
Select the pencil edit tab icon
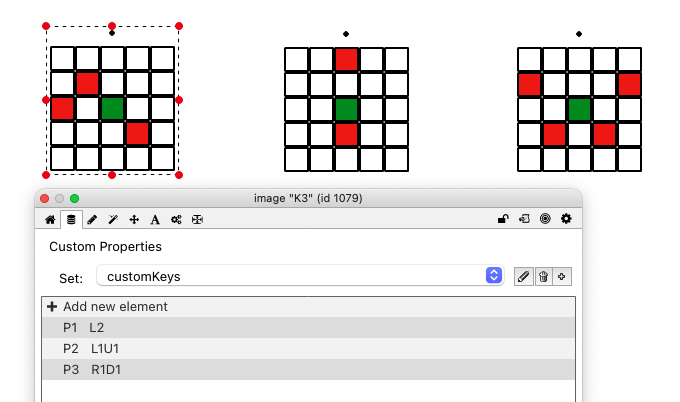92,218
